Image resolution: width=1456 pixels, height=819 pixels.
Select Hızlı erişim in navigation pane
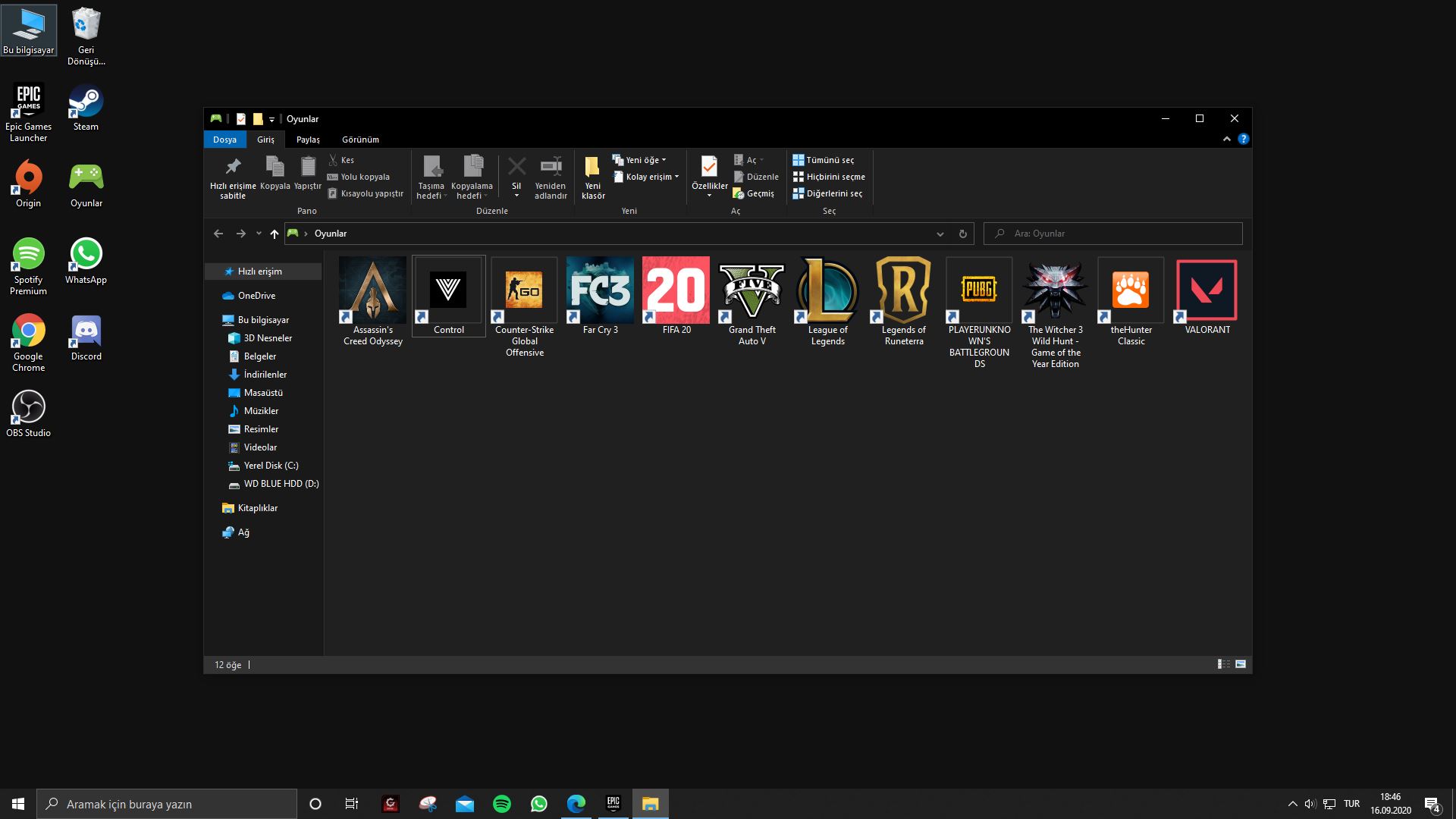[x=263, y=271]
